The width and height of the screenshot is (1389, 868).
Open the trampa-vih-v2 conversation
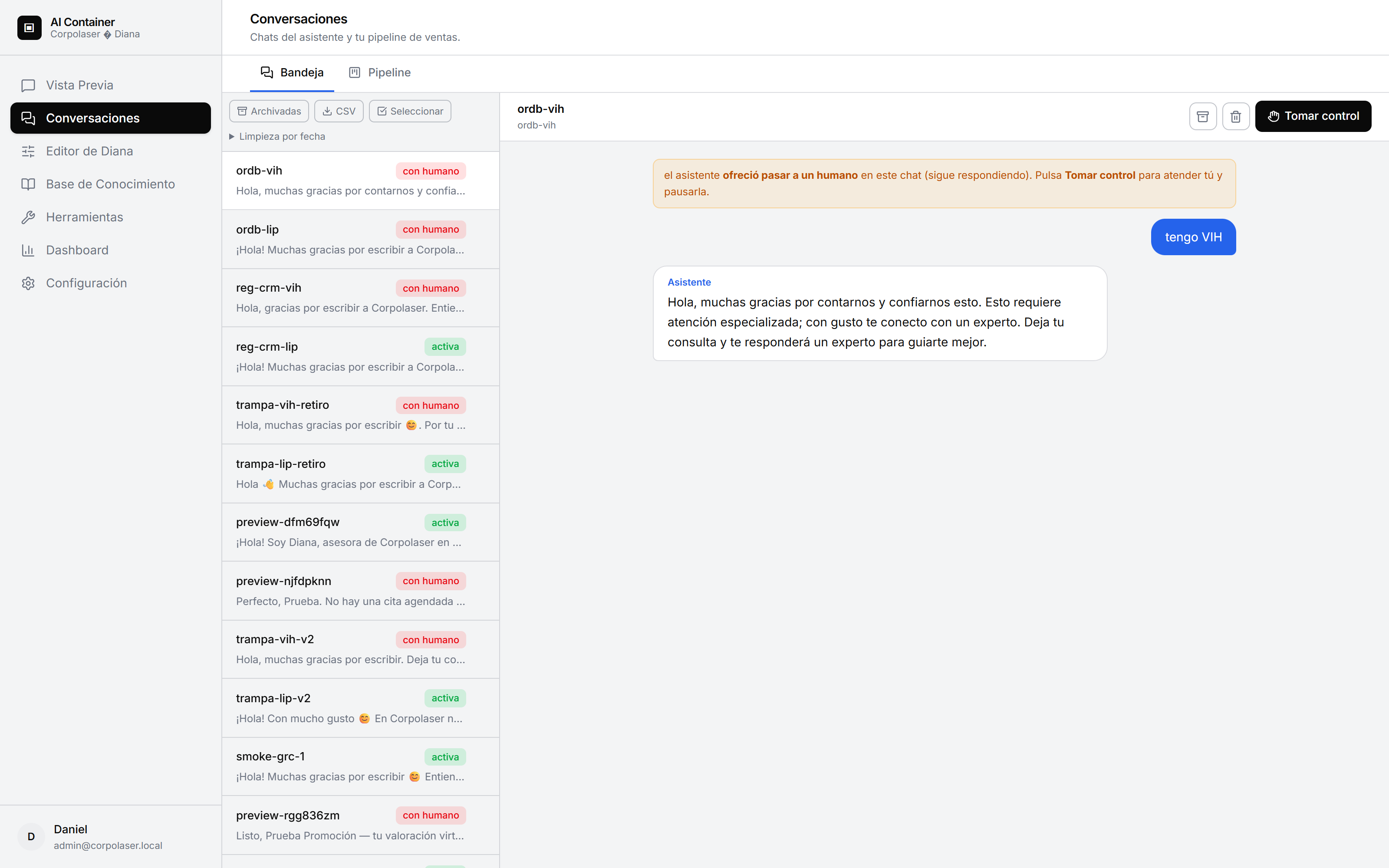[360, 649]
